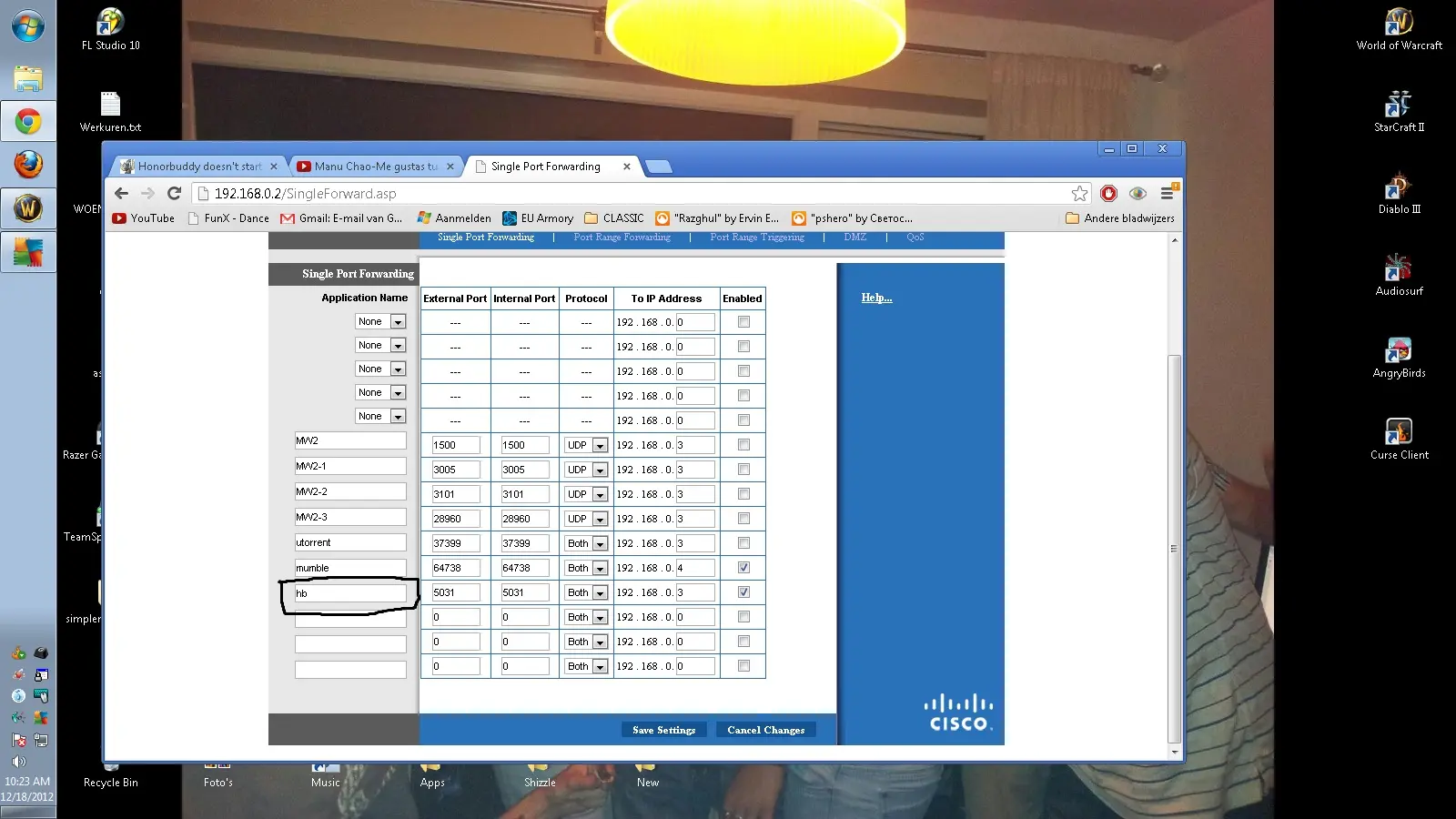Uncheck Enabled for the hb rule
The image size is (1456, 819).
tap(743, 592)
